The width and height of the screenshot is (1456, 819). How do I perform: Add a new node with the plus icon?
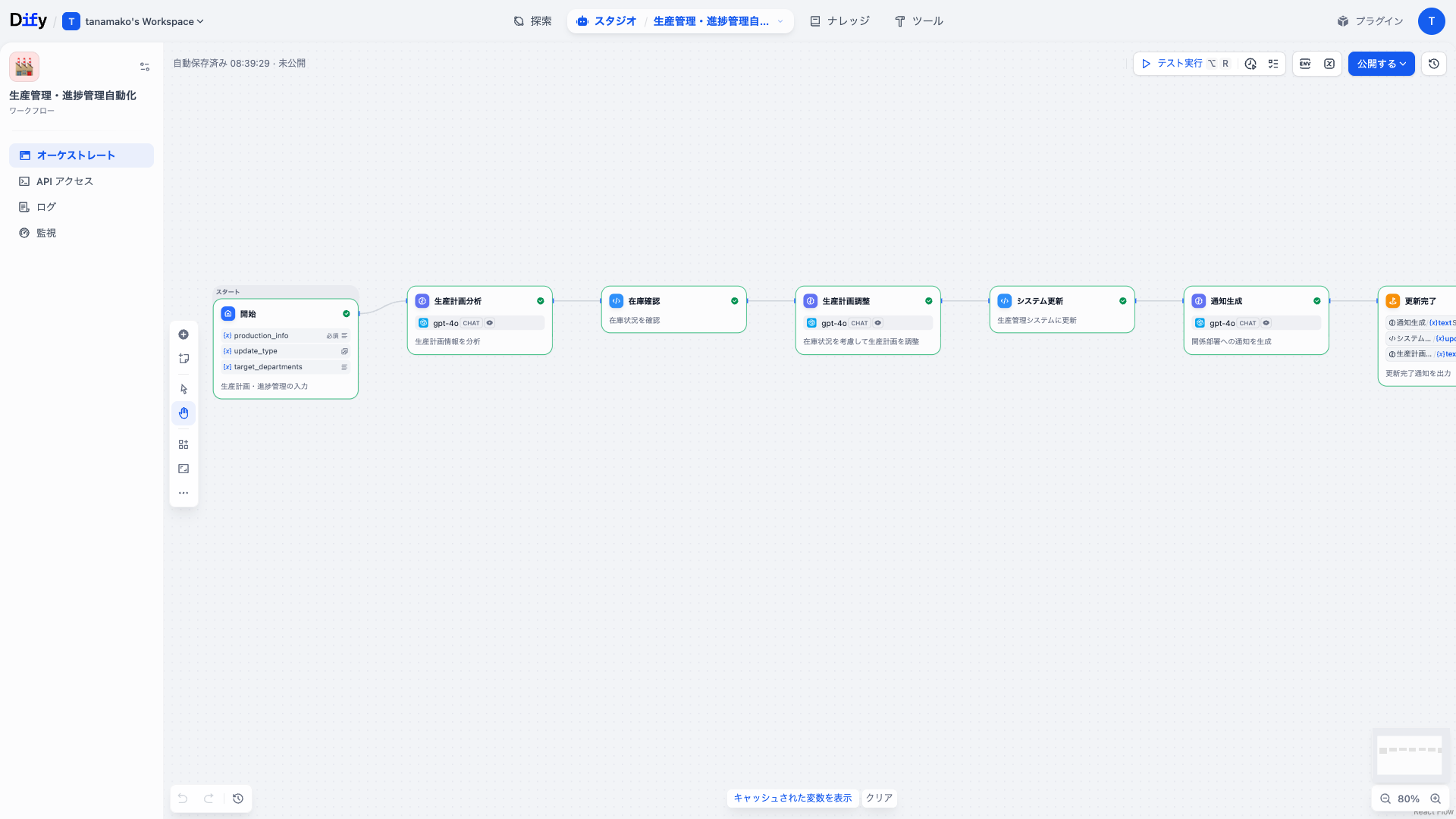tap(184, 334)
